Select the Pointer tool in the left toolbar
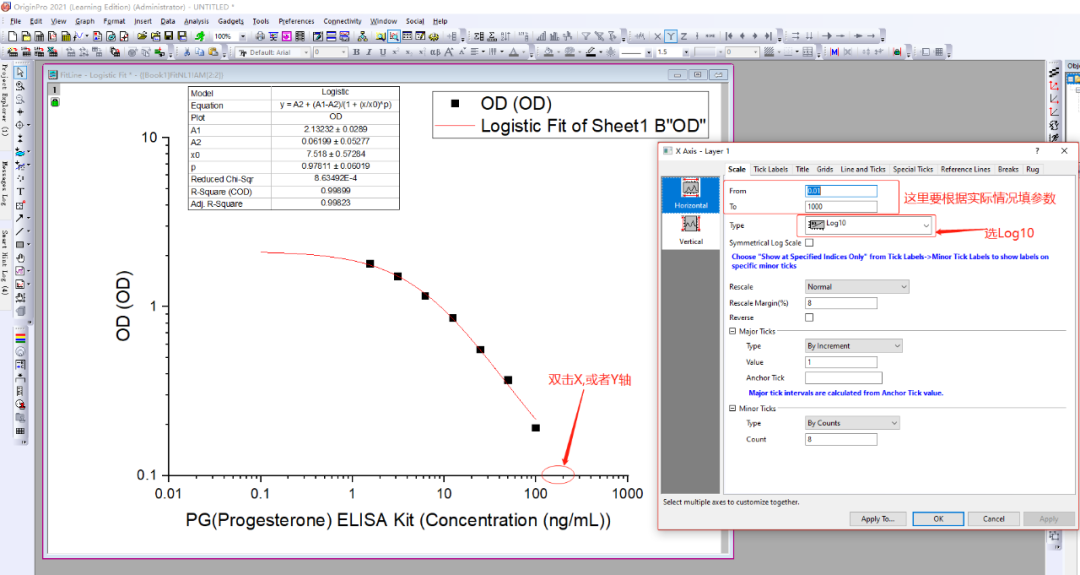This screenshot has height=575, width=1080. point(20,72)
